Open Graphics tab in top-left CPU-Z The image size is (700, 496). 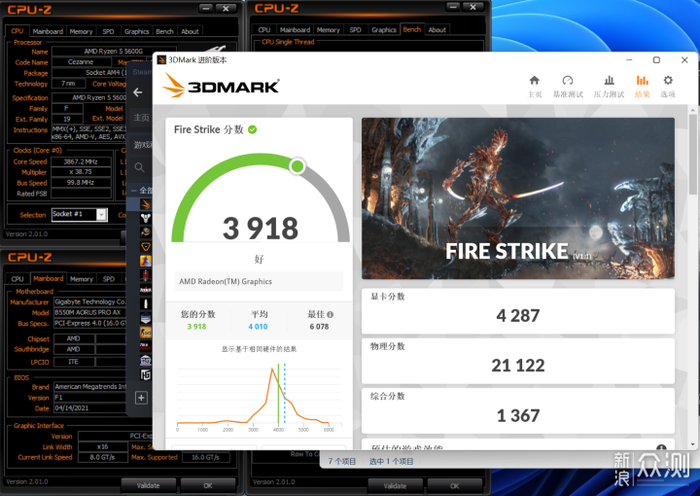137,31
